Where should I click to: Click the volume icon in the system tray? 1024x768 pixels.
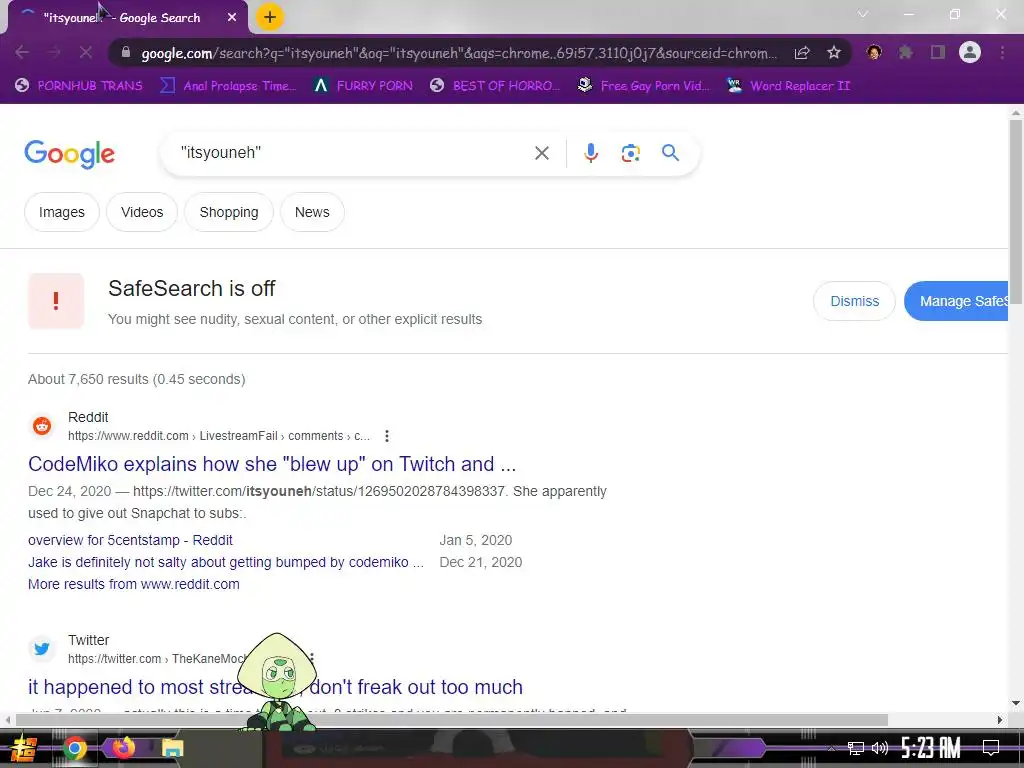coord(880,748)
